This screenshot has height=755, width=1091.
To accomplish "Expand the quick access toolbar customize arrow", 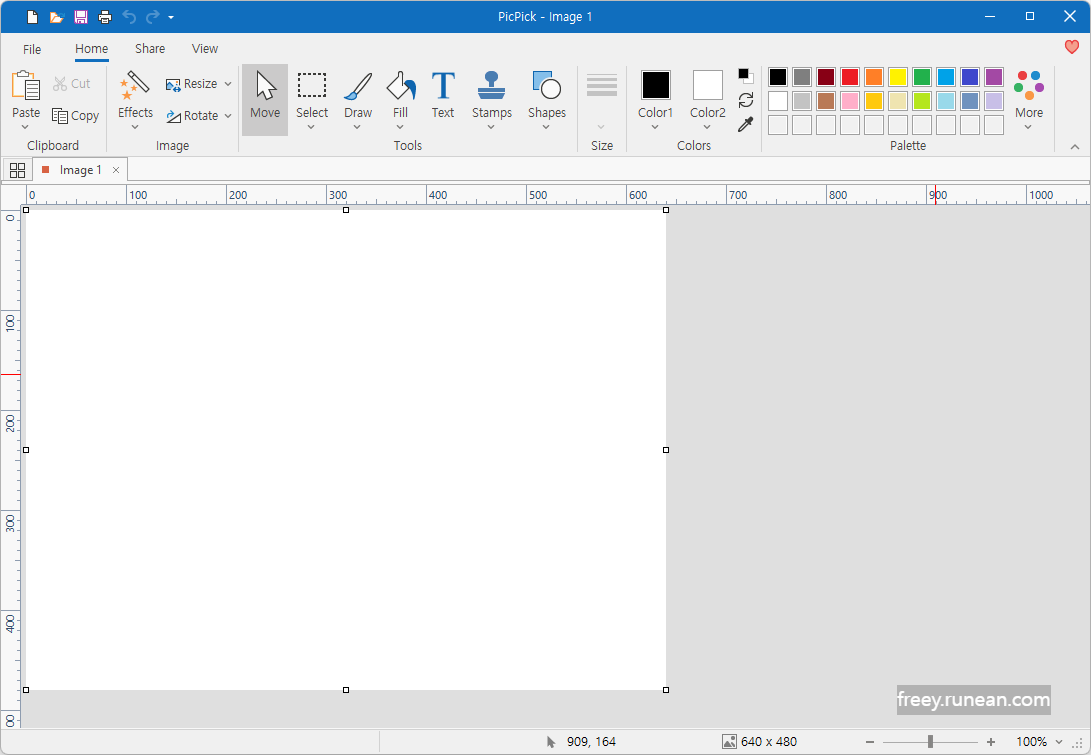I will click(170, 17).
